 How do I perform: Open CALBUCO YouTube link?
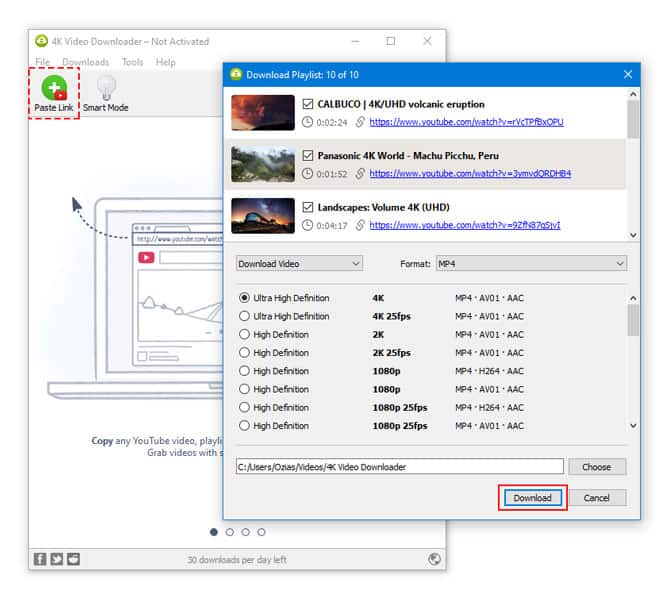466,122
